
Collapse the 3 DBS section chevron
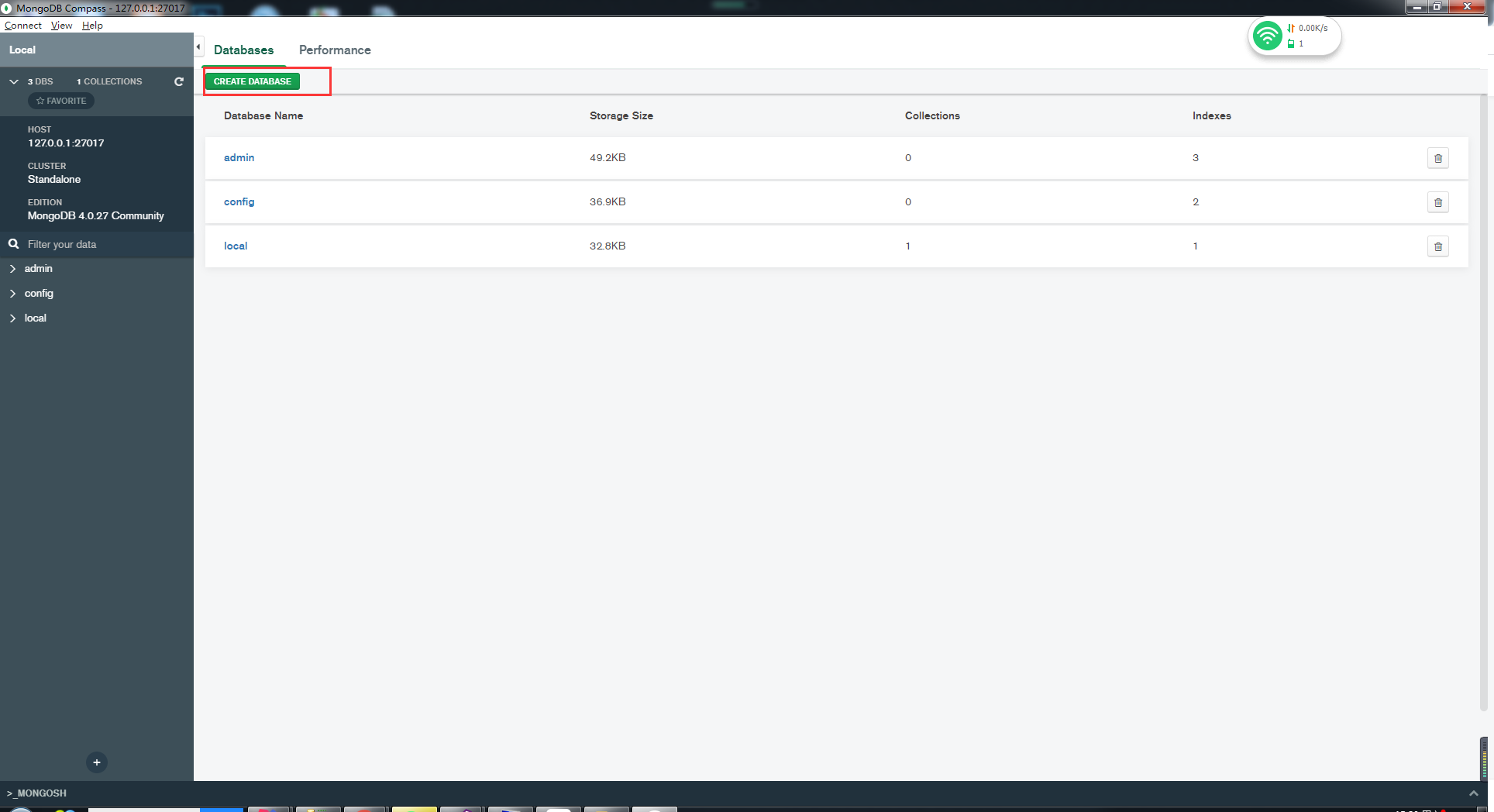[13, 81]
